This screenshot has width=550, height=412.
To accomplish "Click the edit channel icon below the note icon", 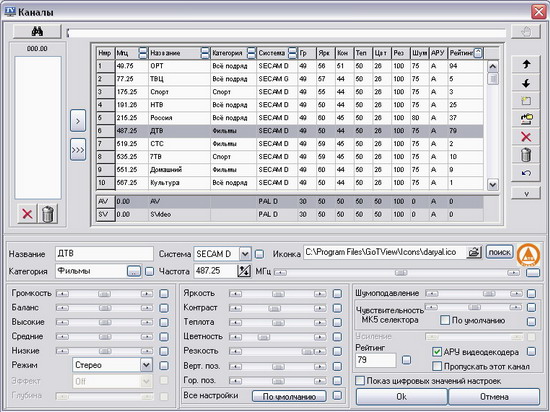I will coord(526,119).
